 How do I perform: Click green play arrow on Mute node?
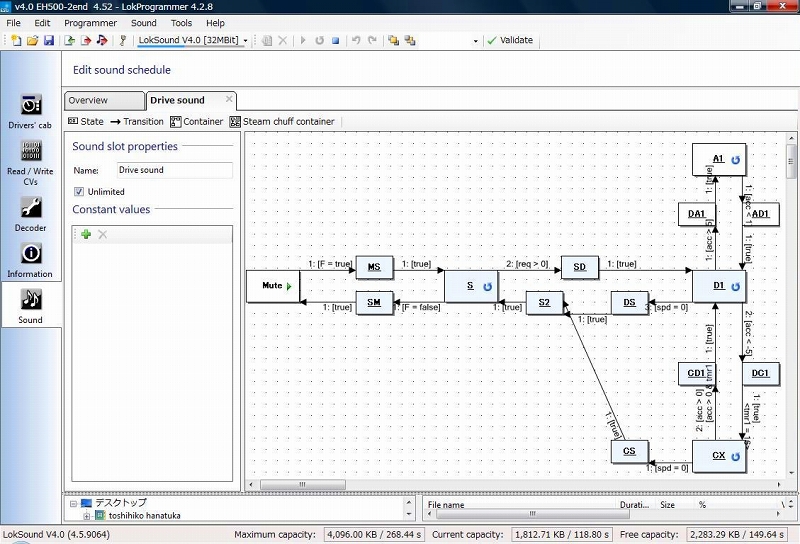point(289,286)
